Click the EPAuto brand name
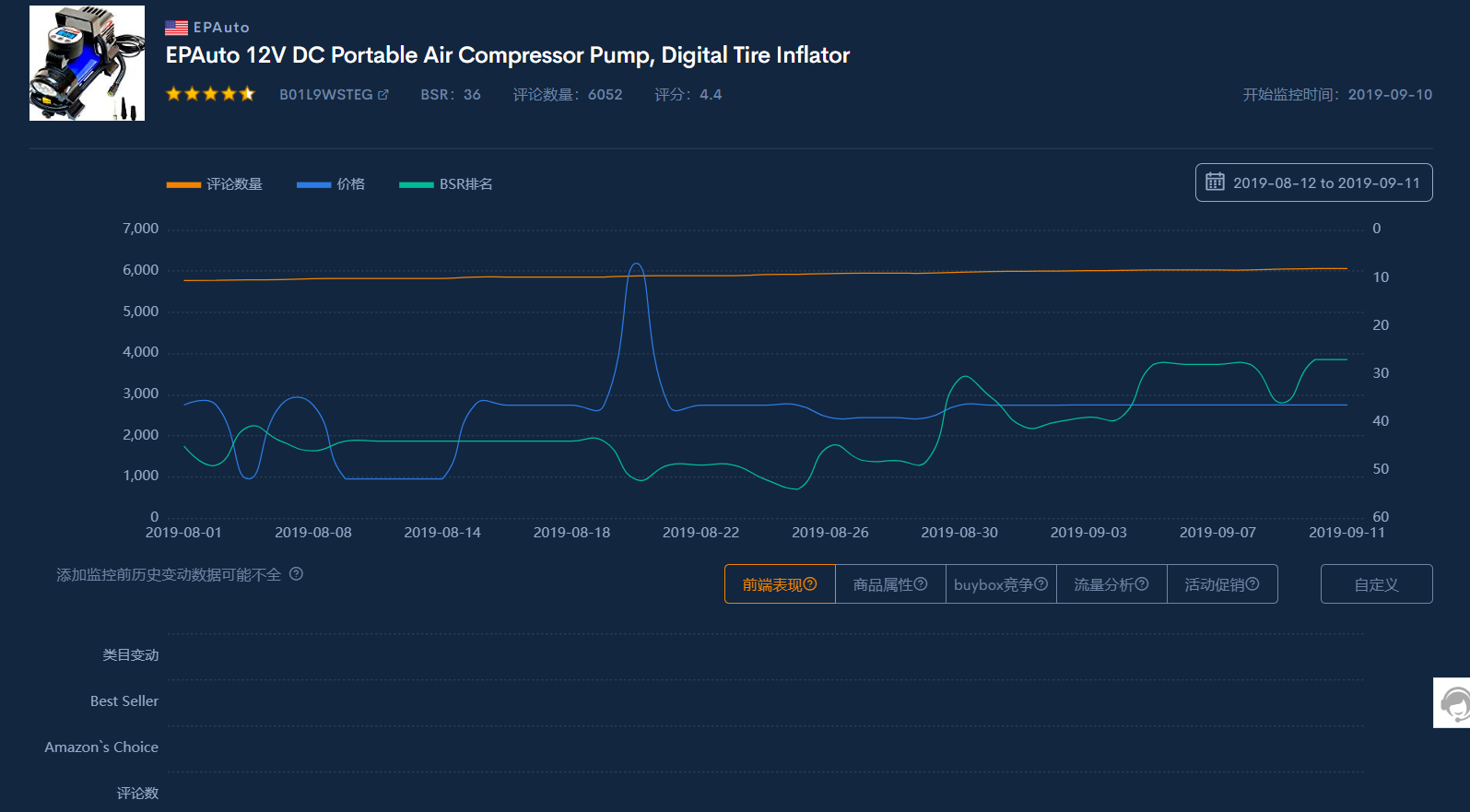This screenshot has width=1470, height=812. (x=221, y=28)
